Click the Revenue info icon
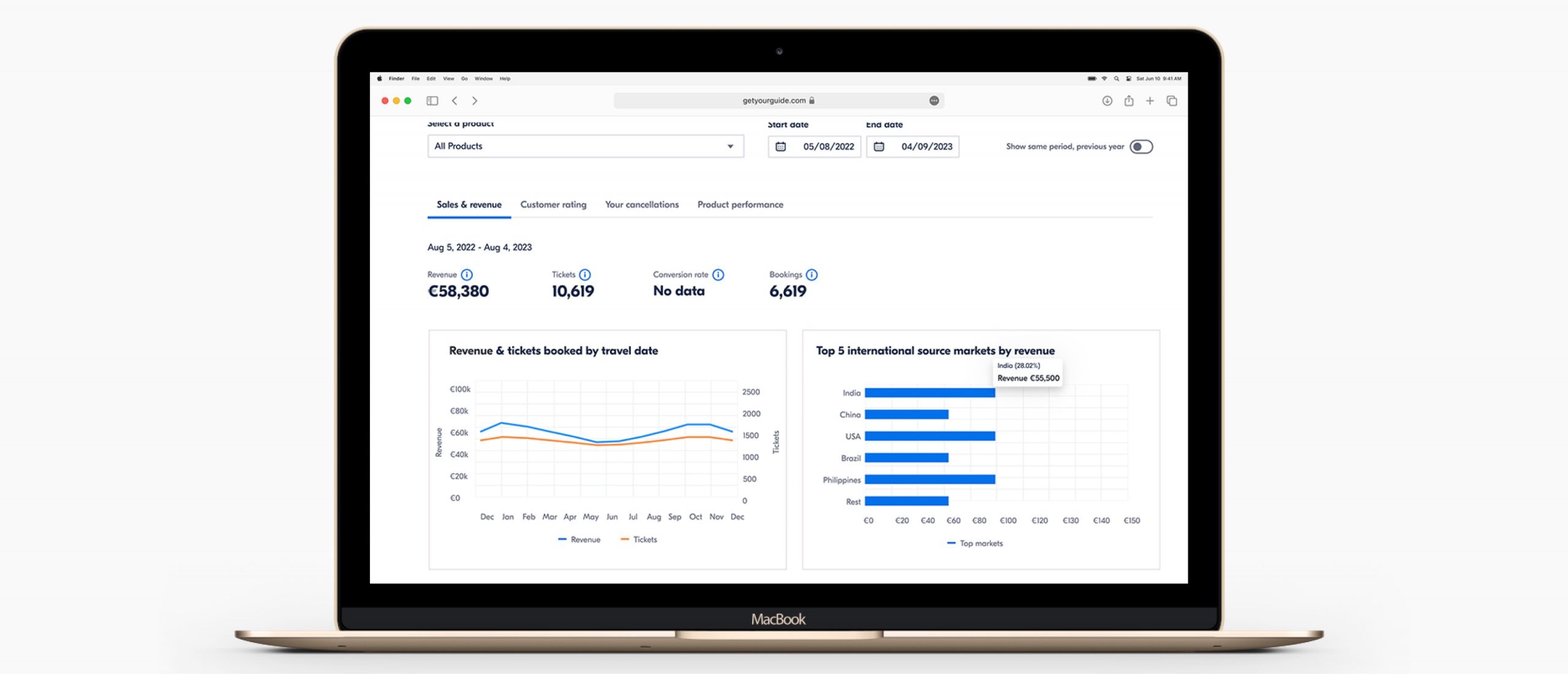 click(467, 275)
